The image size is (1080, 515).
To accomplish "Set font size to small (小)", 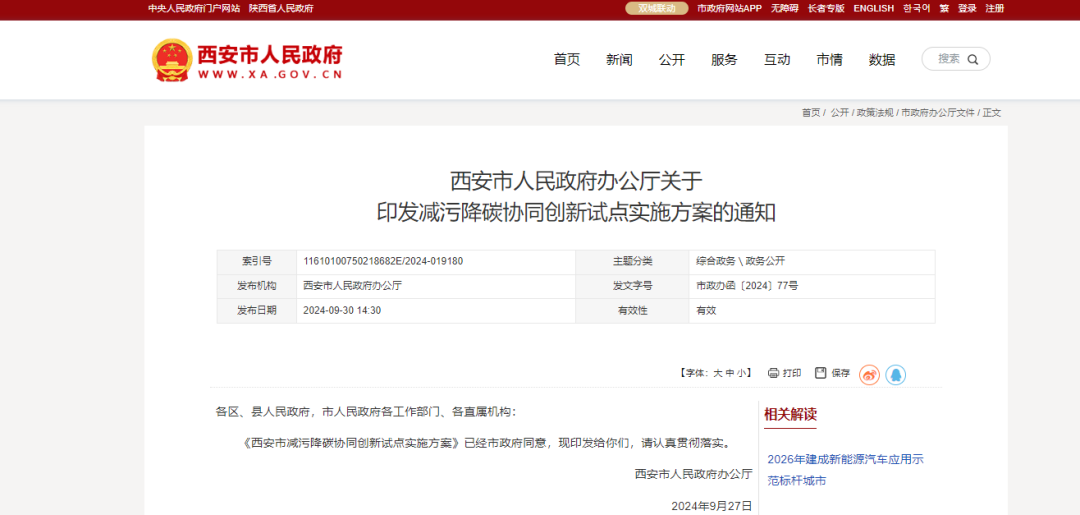I will click(743, 373).
